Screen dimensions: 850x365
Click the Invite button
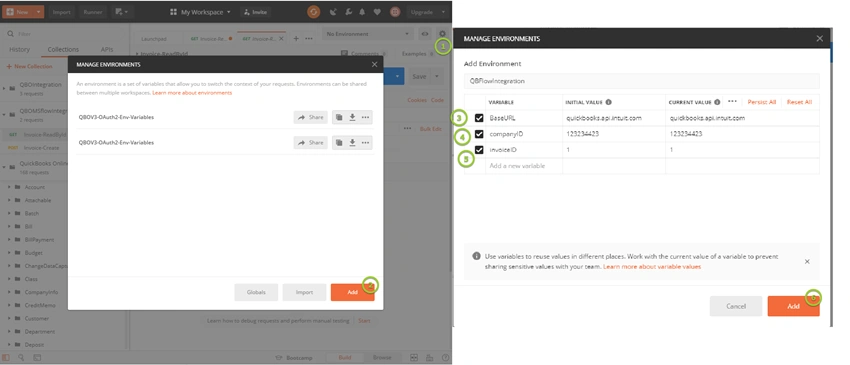255,12
